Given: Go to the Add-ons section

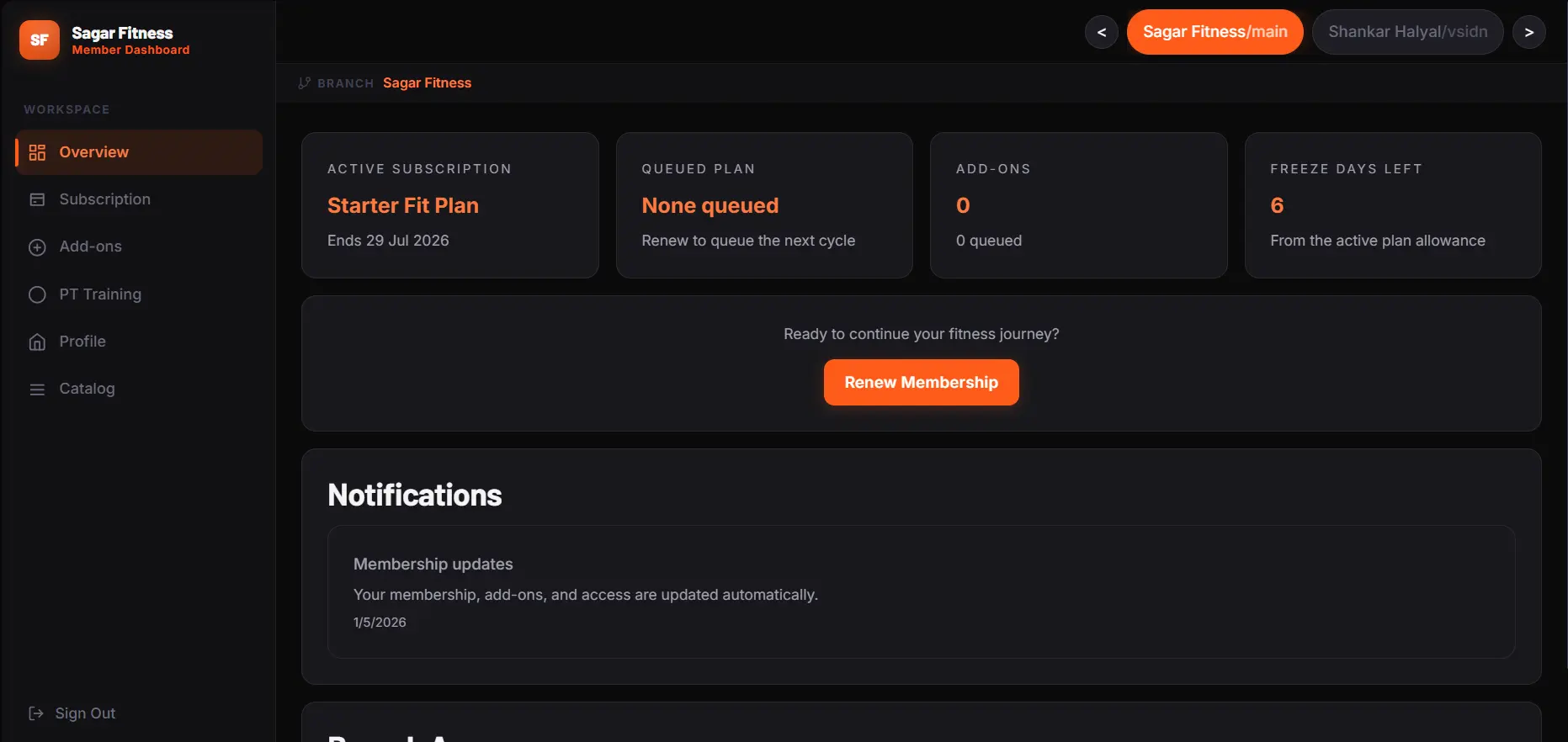Looking at the screenshot, I should tap(139, 246).
